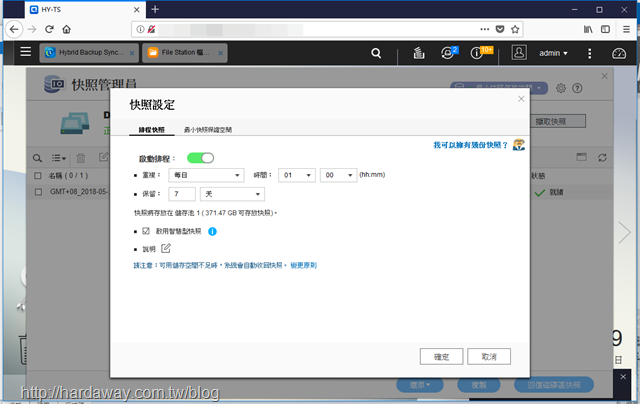
Task: Click the QTS search magnifier icon
Action: pyautogui.click(x=376, y=53)
